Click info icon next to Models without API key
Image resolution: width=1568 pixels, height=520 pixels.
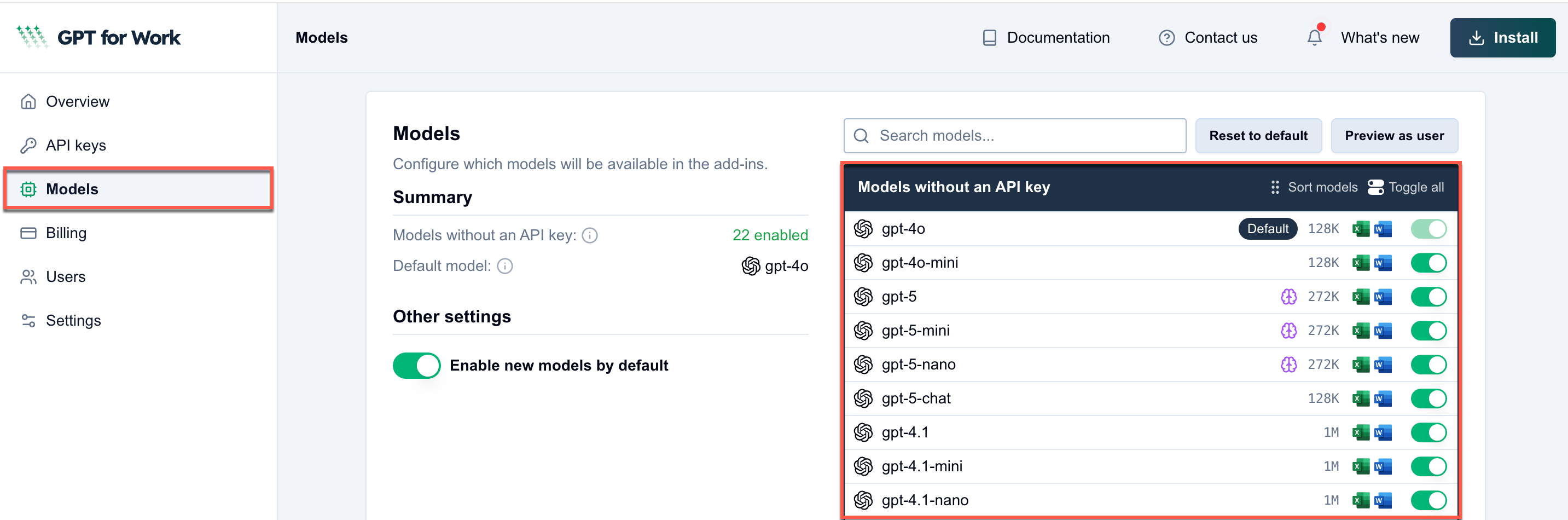pyautogui.click(x=589, y=235)
